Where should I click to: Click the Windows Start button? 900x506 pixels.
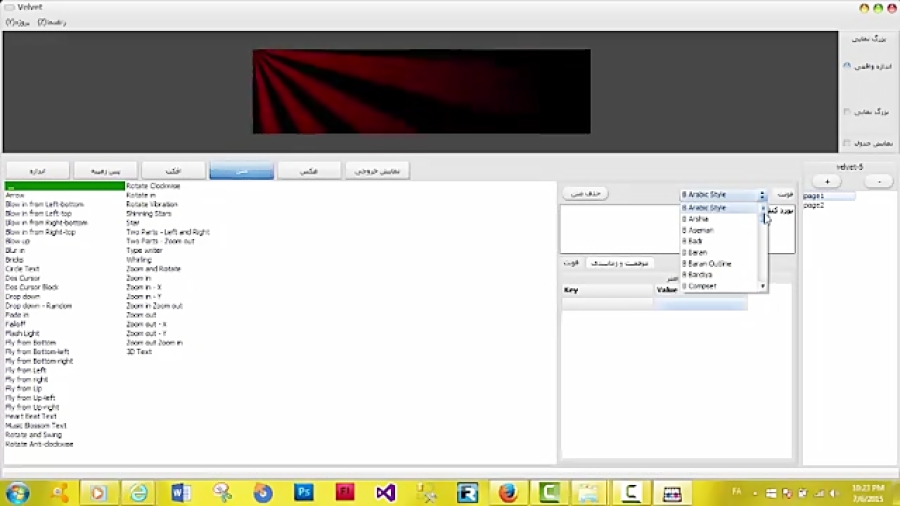tap(17, 492)
